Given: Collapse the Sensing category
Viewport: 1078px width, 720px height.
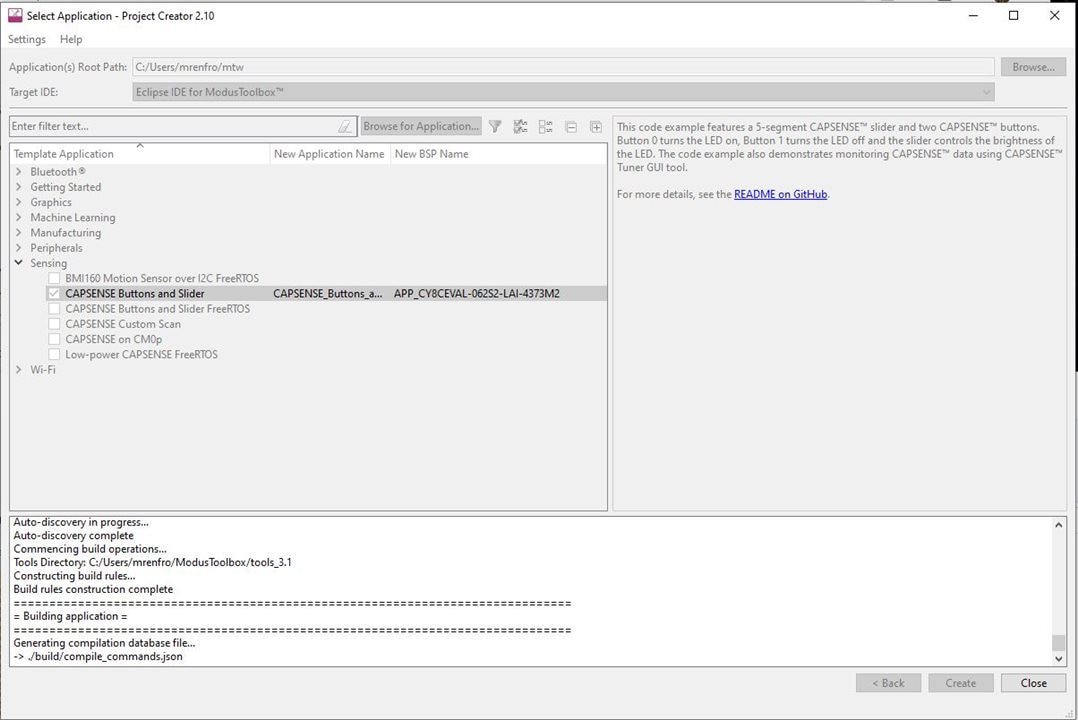Looking at the screenshot, I should (x=19, y=262).
